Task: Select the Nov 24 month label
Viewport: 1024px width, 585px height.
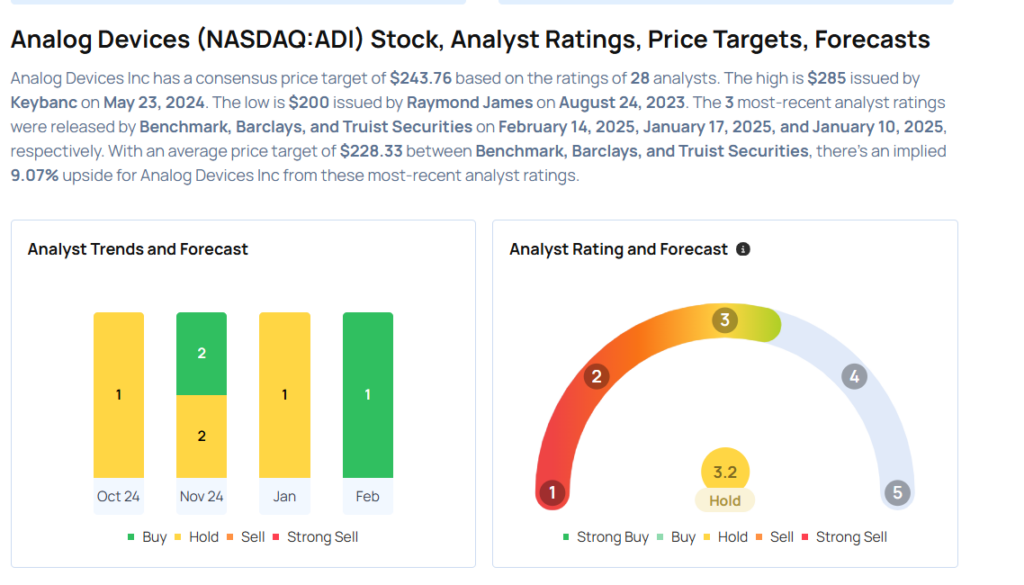Action: coord(201,496)
